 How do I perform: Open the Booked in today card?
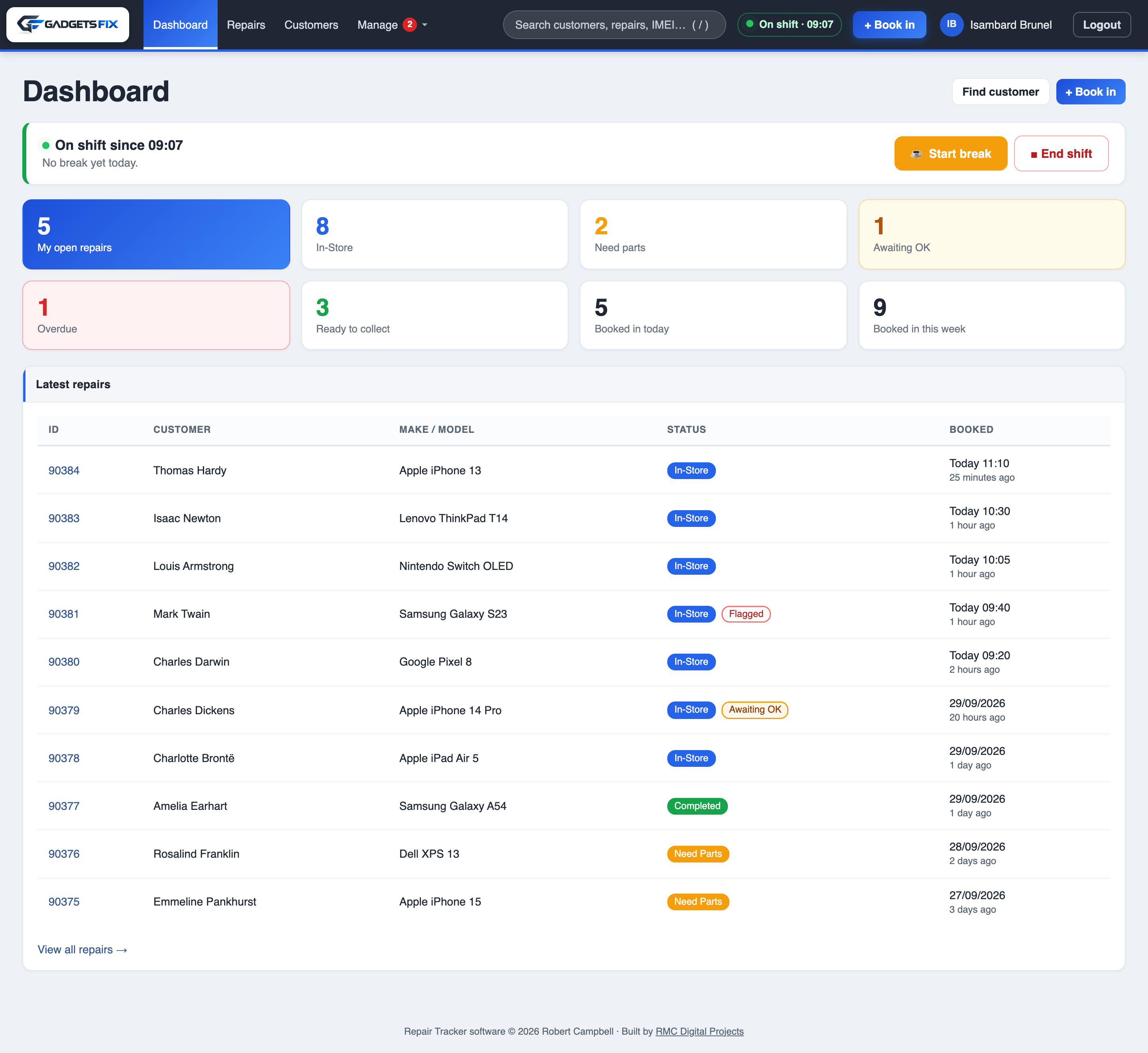click(x=713, y=315)
